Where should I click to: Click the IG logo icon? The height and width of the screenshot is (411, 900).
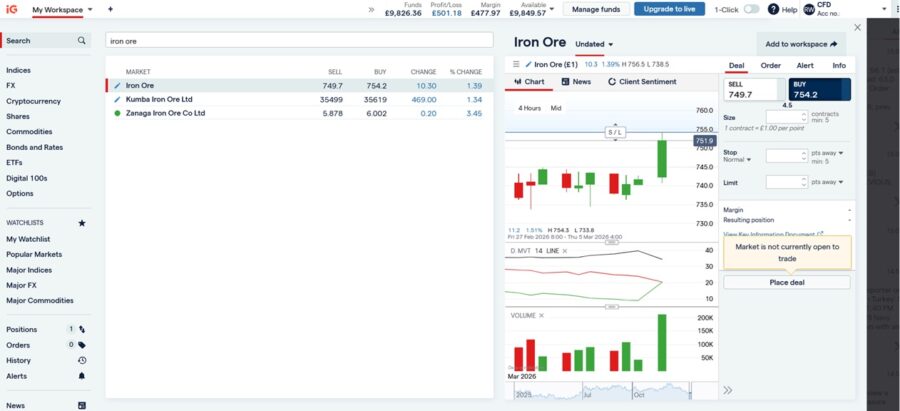point(11,9)
